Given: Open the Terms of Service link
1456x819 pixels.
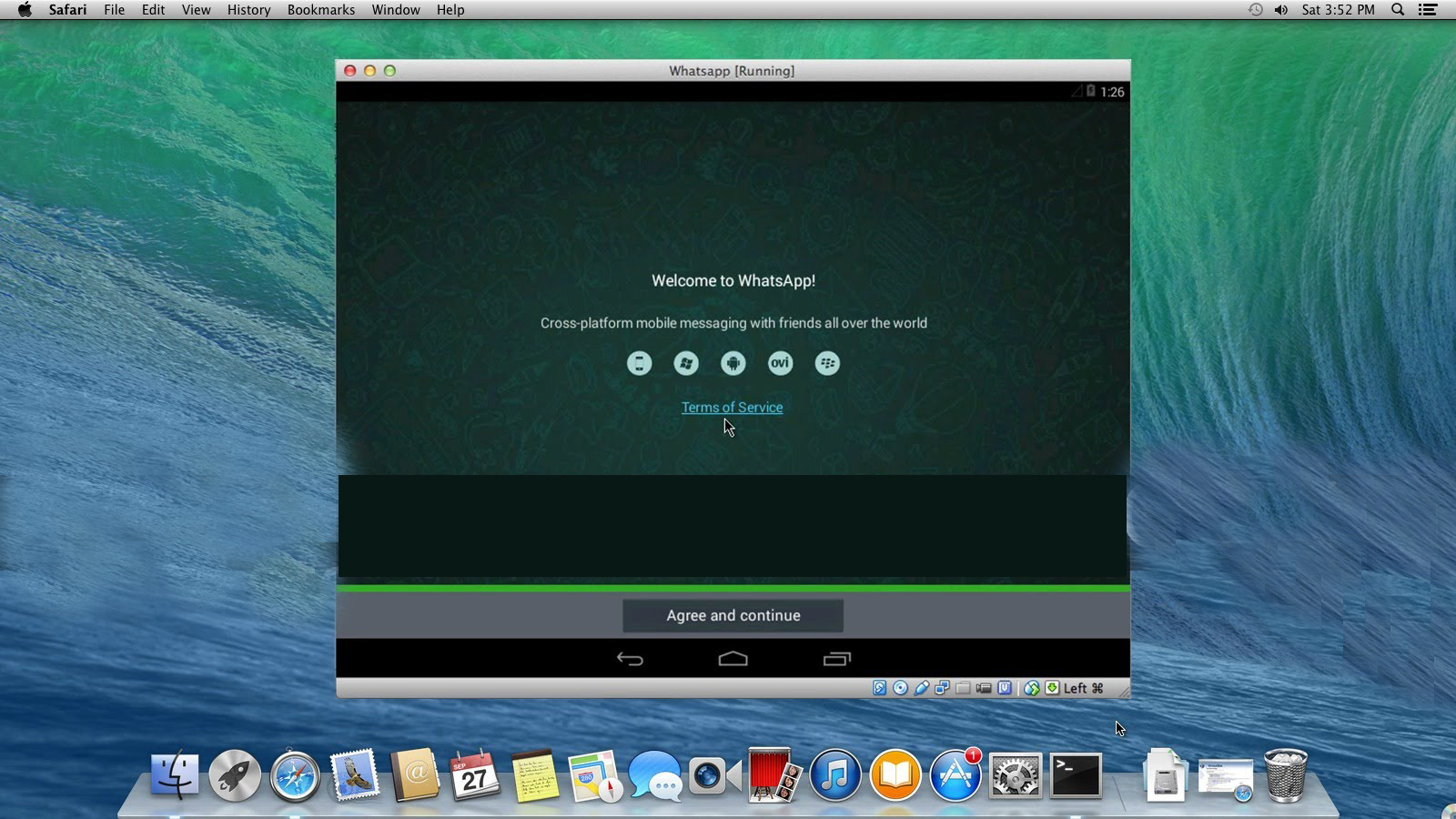Looking at the screenshot, I should pyautogui.click(x=732, y=407).
